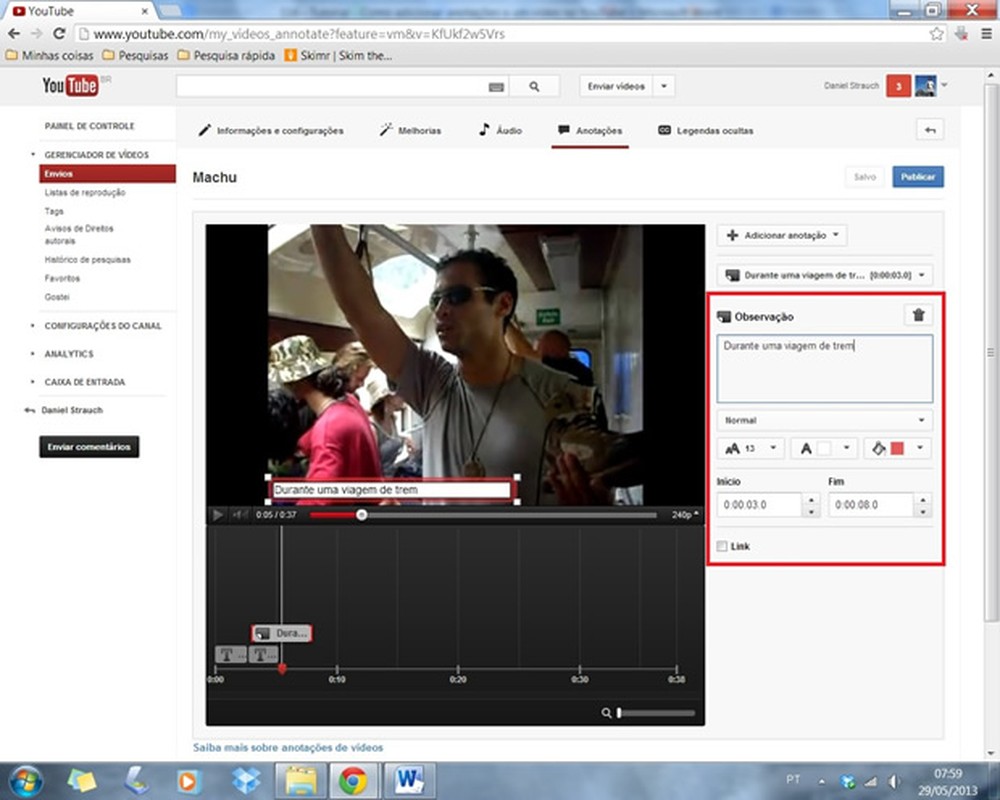Viewport: 1000px width, 800px height.
Task: Select the first T text annotation marker
Action: 230,654
